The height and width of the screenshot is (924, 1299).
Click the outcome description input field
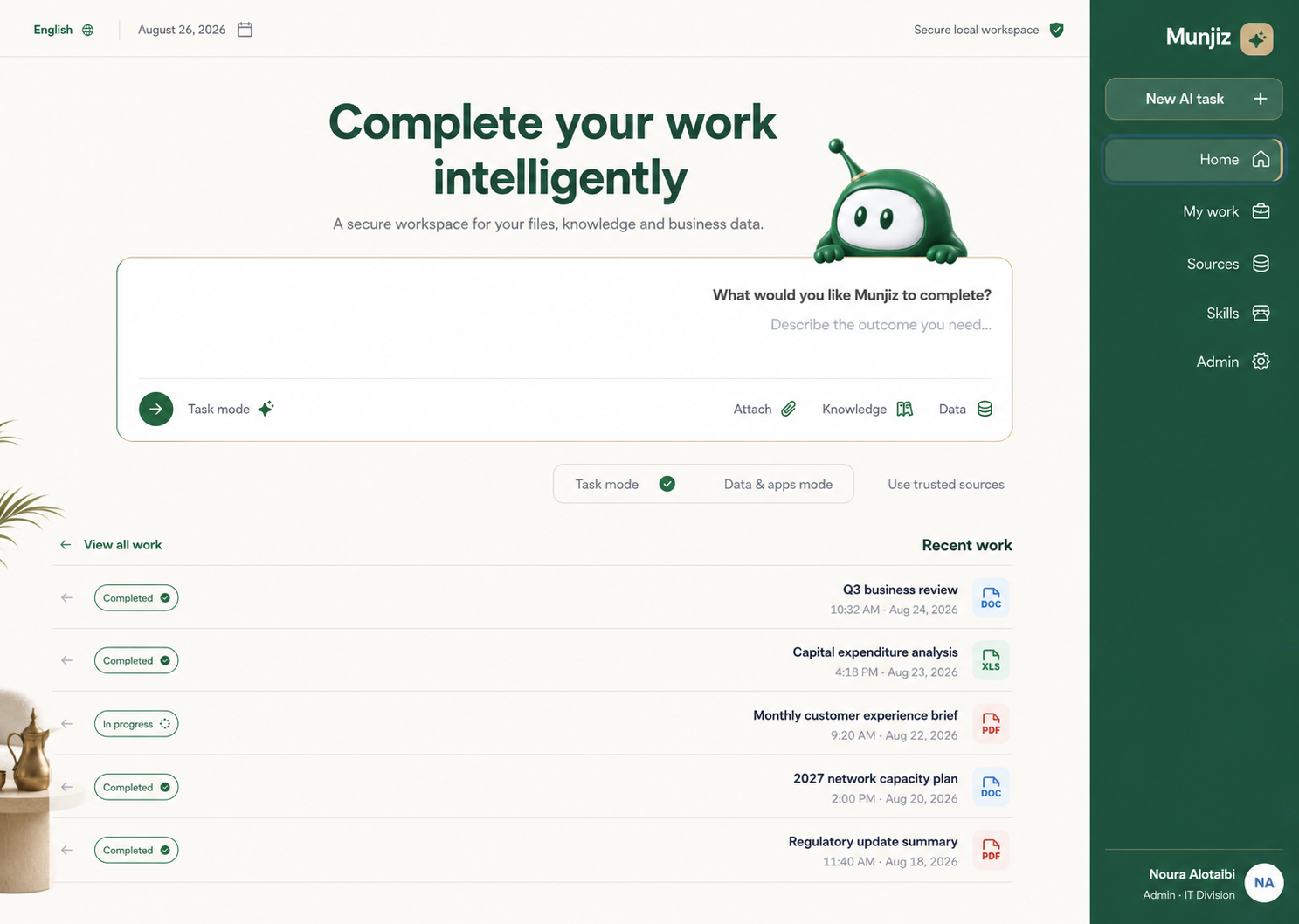click(x=564, y=325)
